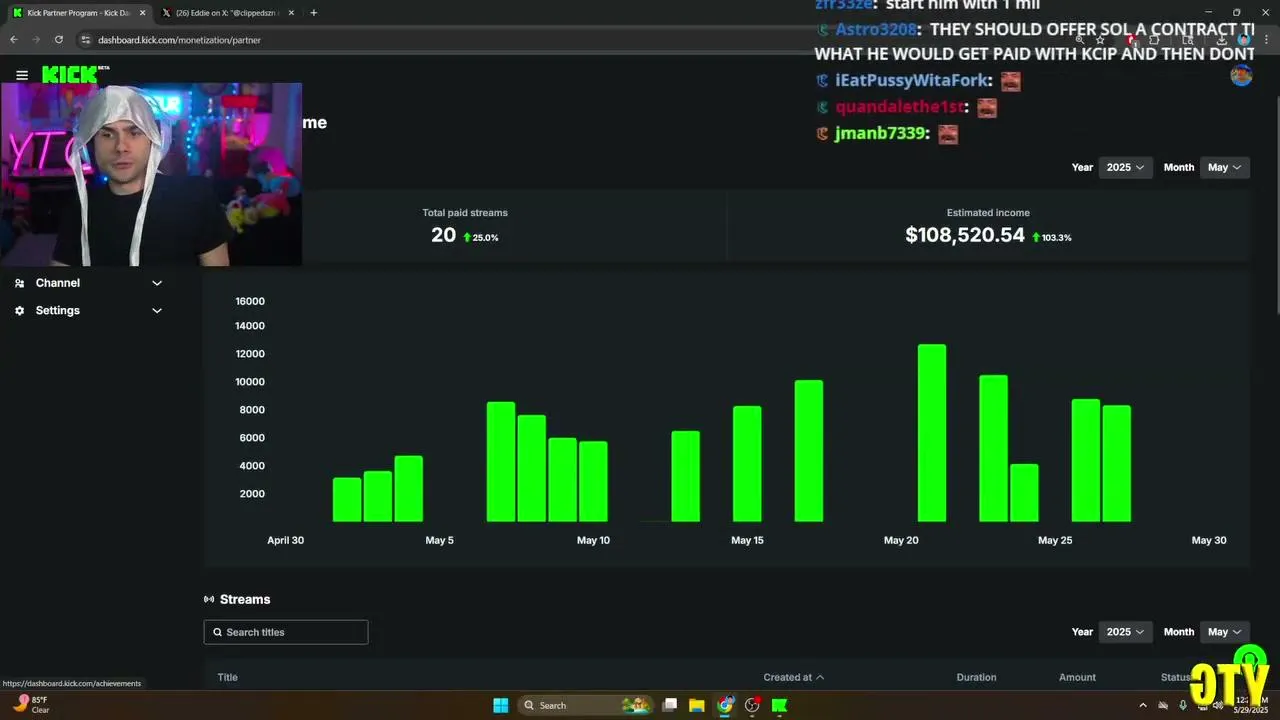This screenshot has height=720, width=1280.
Task: Click the May 25 axis label
Action: click(1055, 540)
